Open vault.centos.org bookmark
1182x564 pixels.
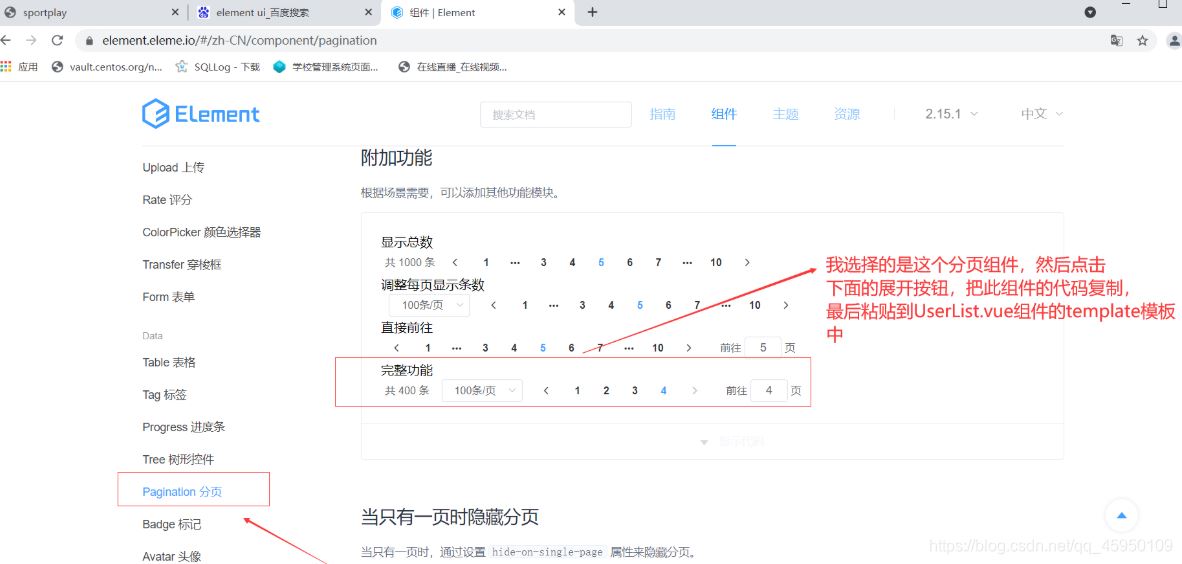click(x=107, y=66)
